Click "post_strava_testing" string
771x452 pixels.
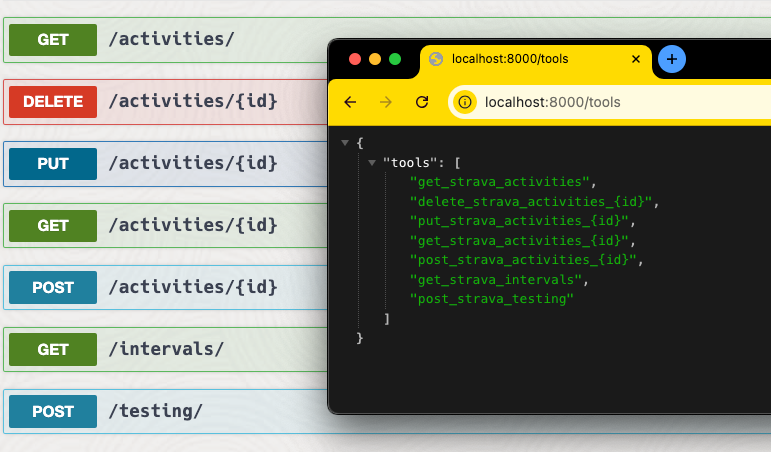tap(492, 299)
